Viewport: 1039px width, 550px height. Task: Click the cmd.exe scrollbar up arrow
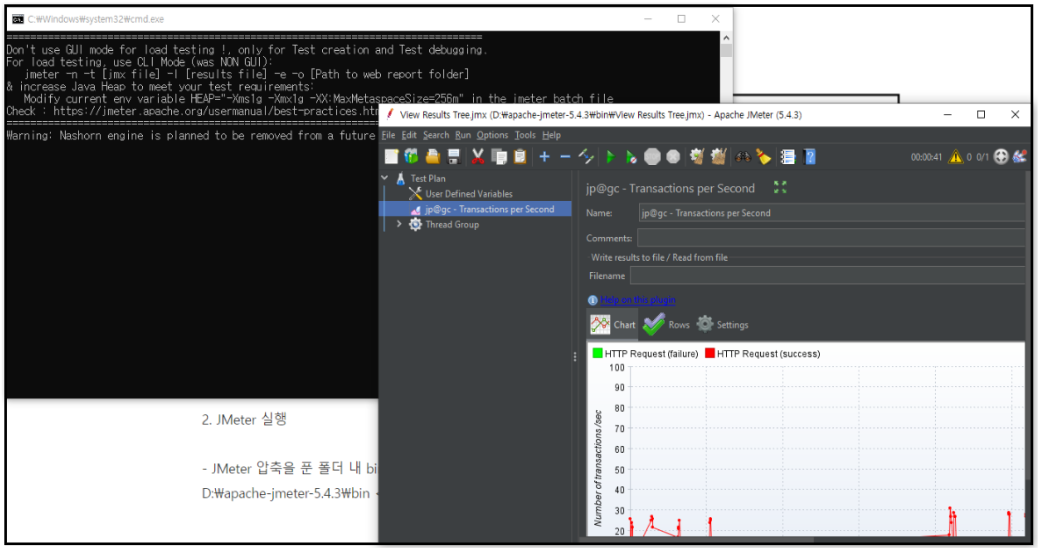(726, 38)
